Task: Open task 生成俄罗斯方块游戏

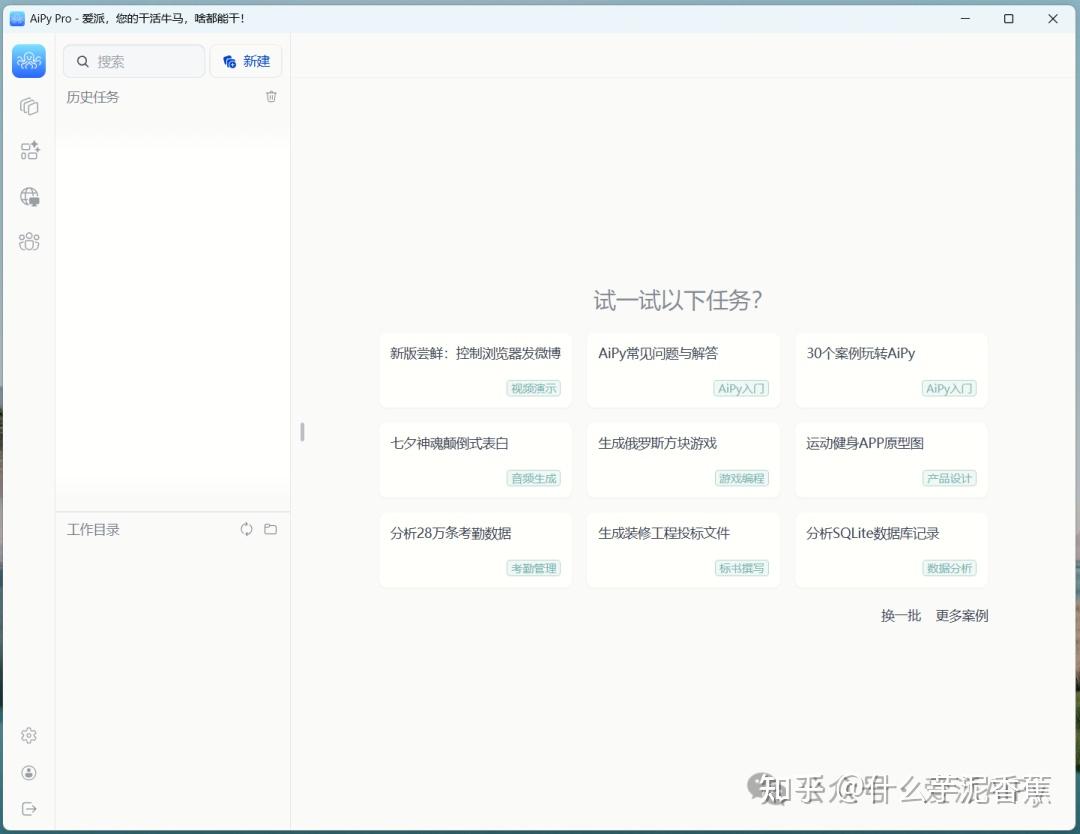Action: [683, 460]
